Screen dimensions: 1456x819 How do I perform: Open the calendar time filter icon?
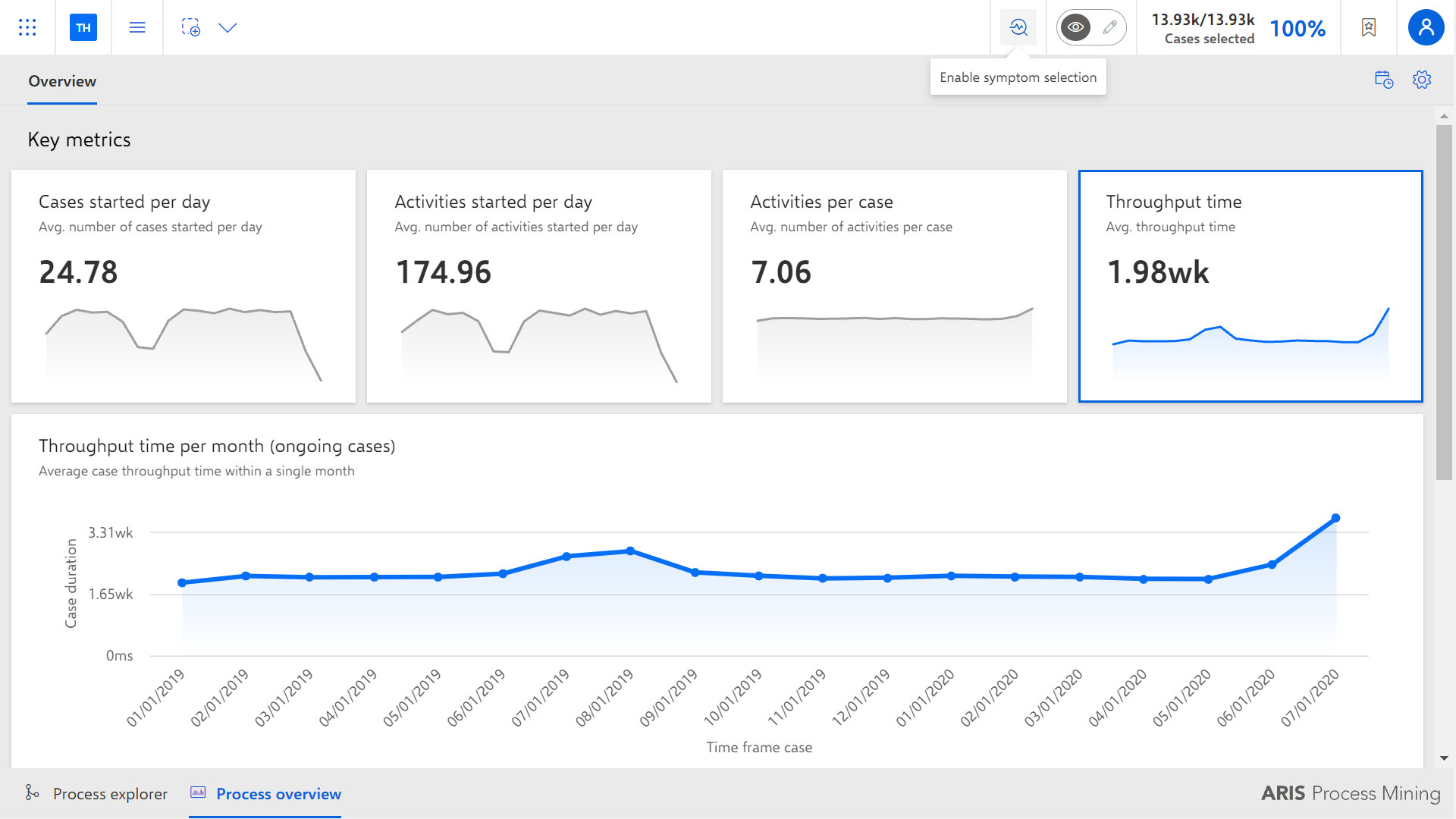coord(1384,80)
